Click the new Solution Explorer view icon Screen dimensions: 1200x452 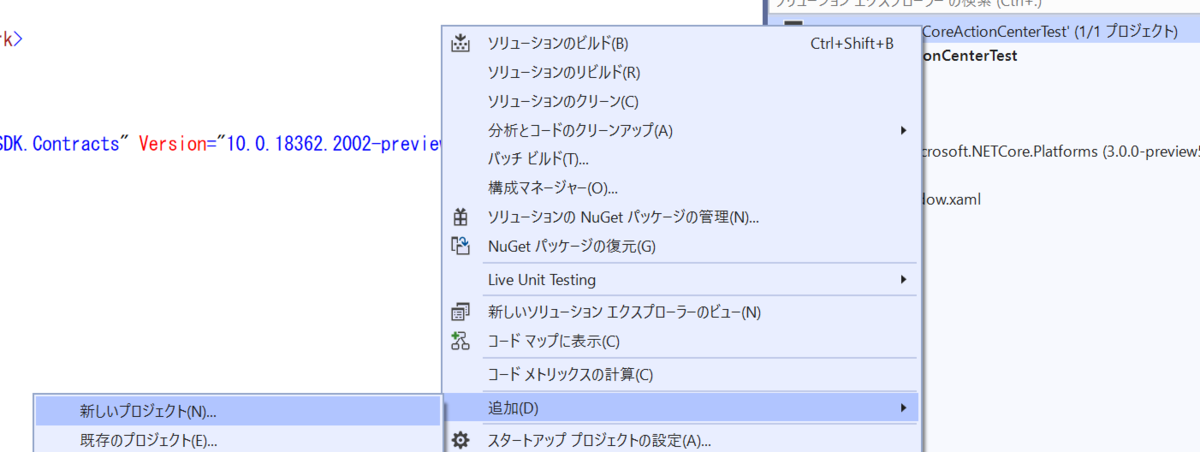coord(460,312)
